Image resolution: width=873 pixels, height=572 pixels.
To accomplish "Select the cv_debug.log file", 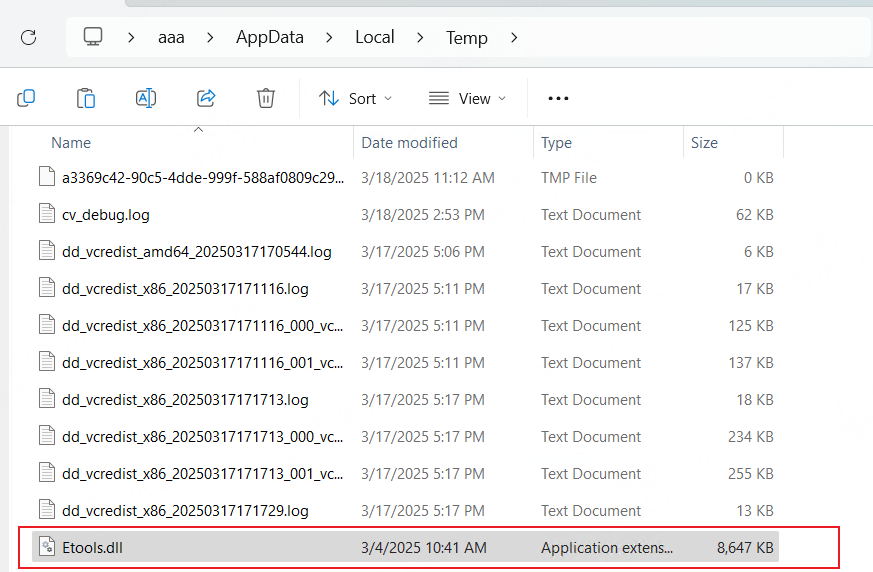I will (x=106, y=215).
